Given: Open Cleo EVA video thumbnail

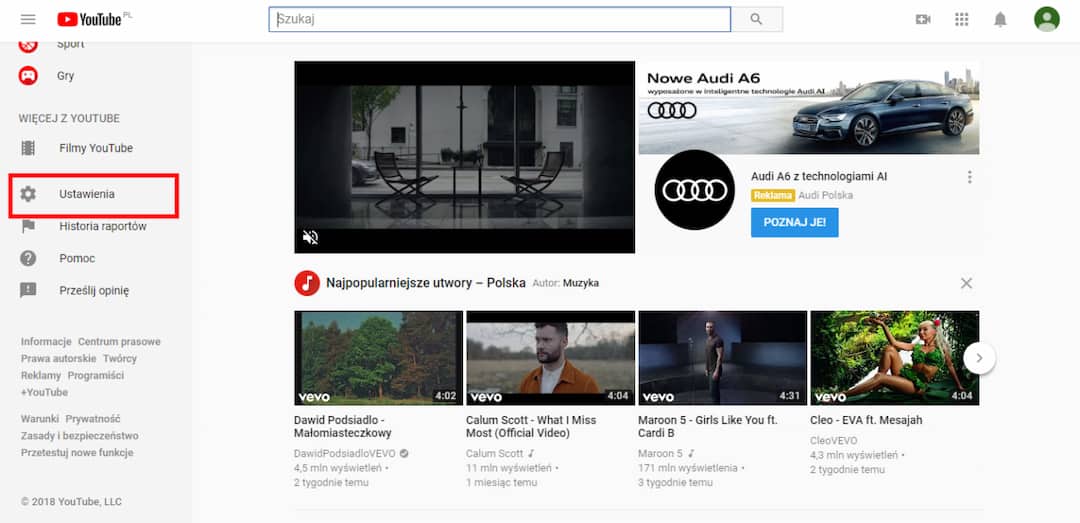Looking at the screenshot, I should tap(895, 358).
